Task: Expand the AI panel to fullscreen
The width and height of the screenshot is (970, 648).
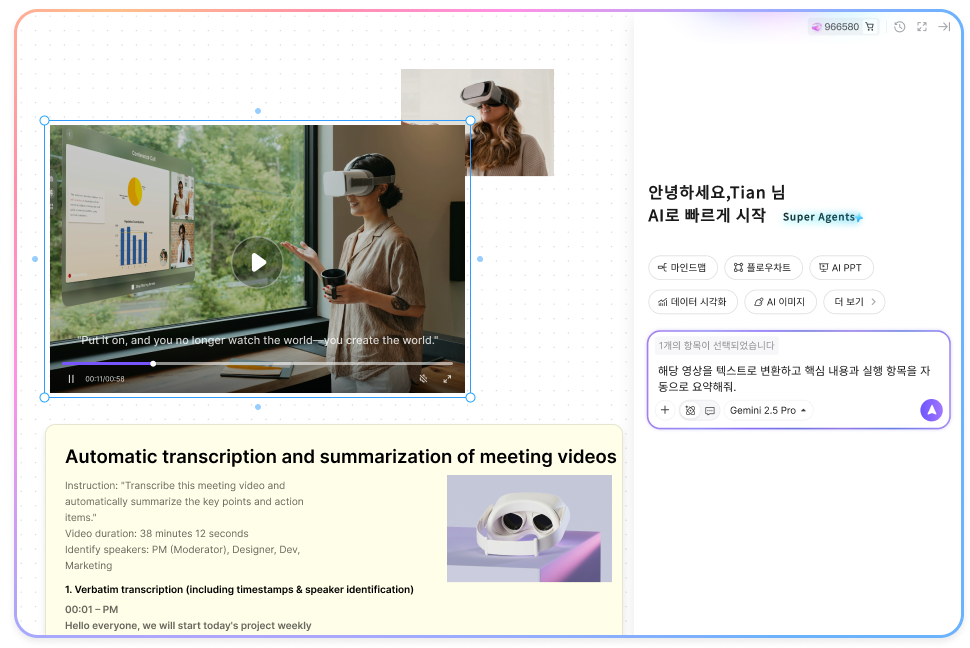Action: click(x=922, y=27)
